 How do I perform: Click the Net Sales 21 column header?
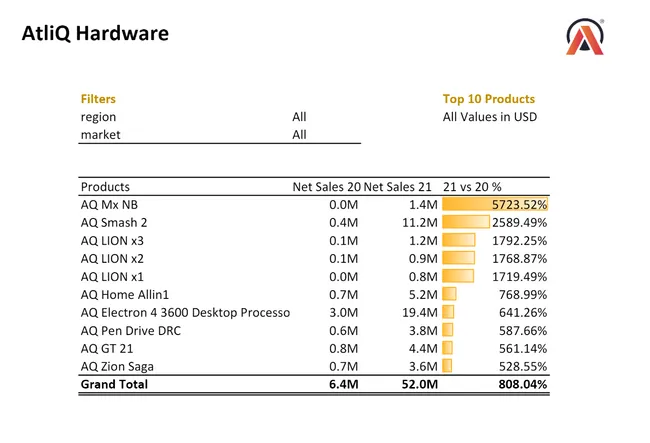(x=400, y=186)
